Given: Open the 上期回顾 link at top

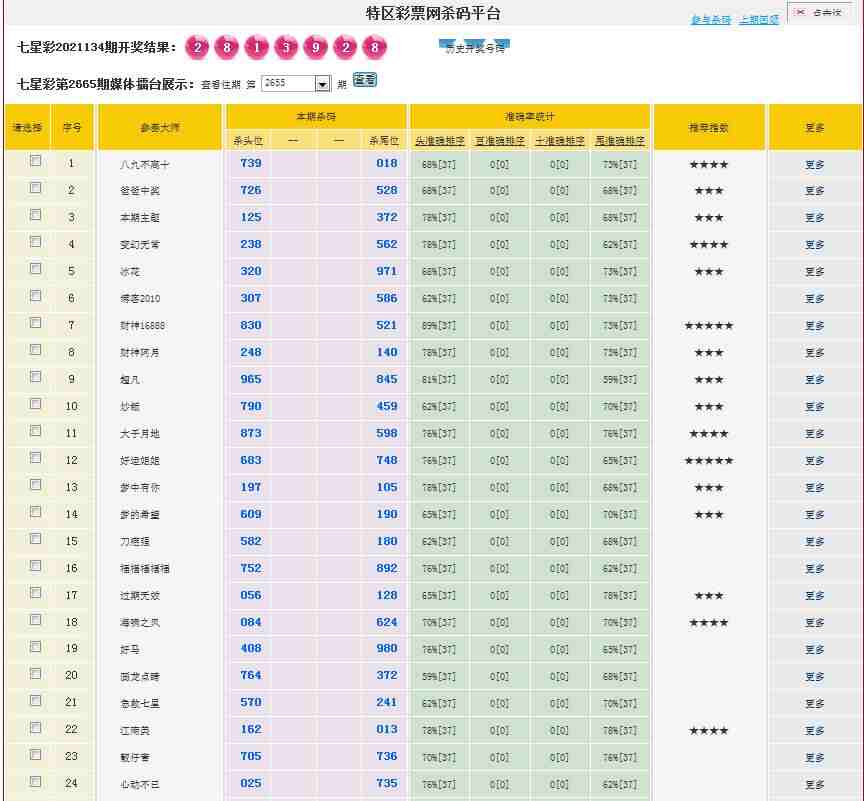Looking at the screenshot, I should [759, 20].
